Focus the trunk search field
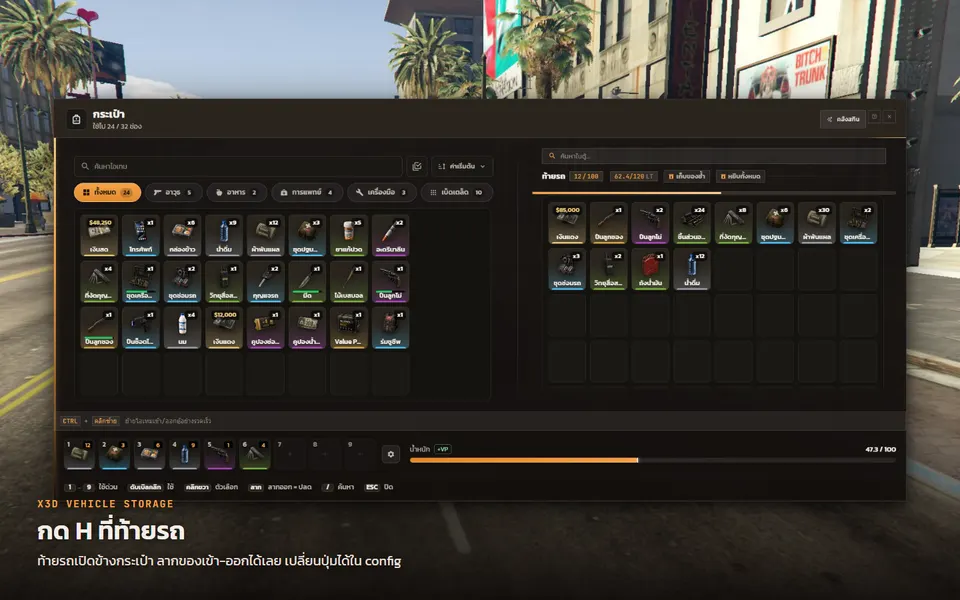The image size is (960, 600). coord(714,156)
